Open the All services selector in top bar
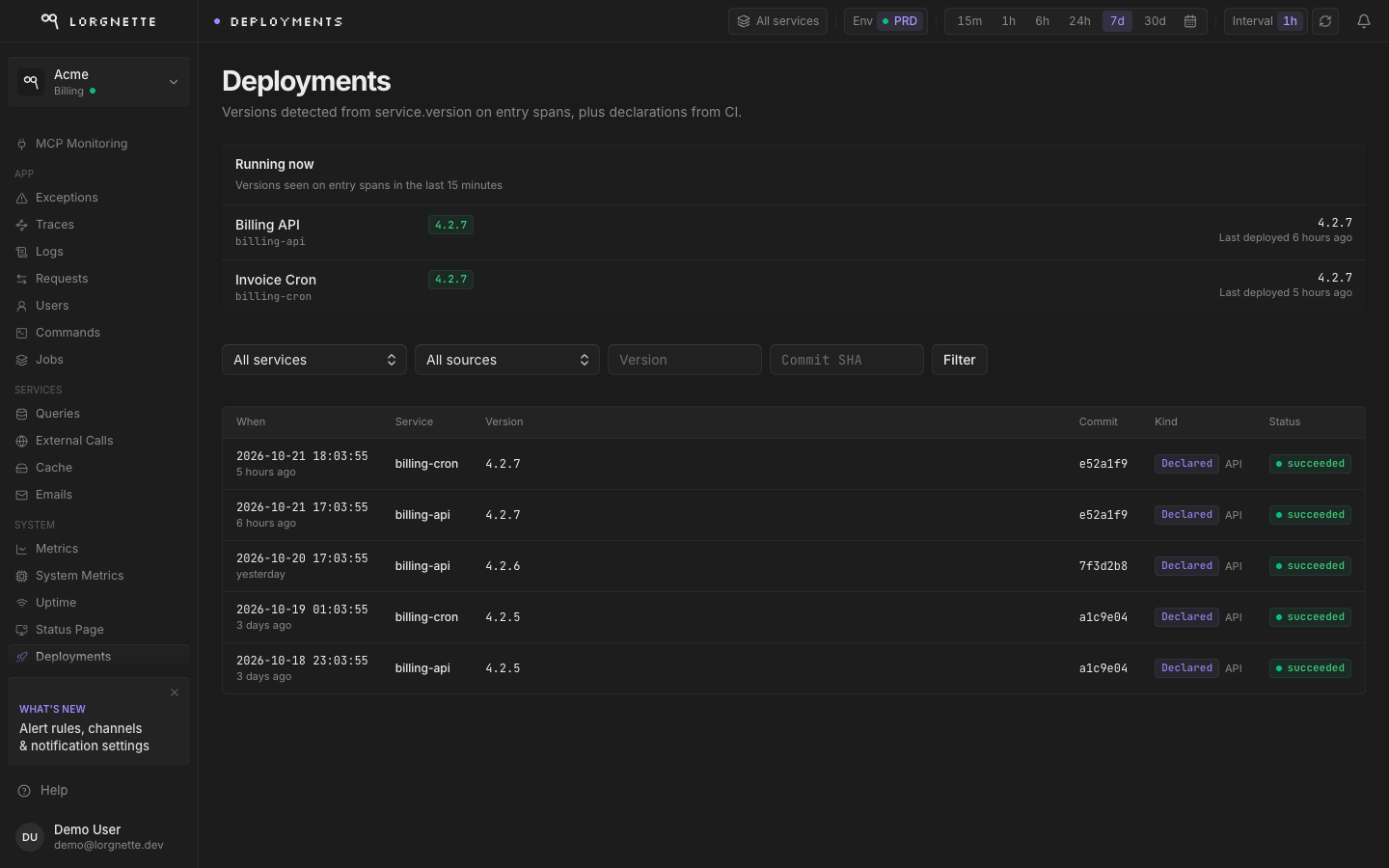This screenshot has width=1389, height=868. [x=777, y=21]
